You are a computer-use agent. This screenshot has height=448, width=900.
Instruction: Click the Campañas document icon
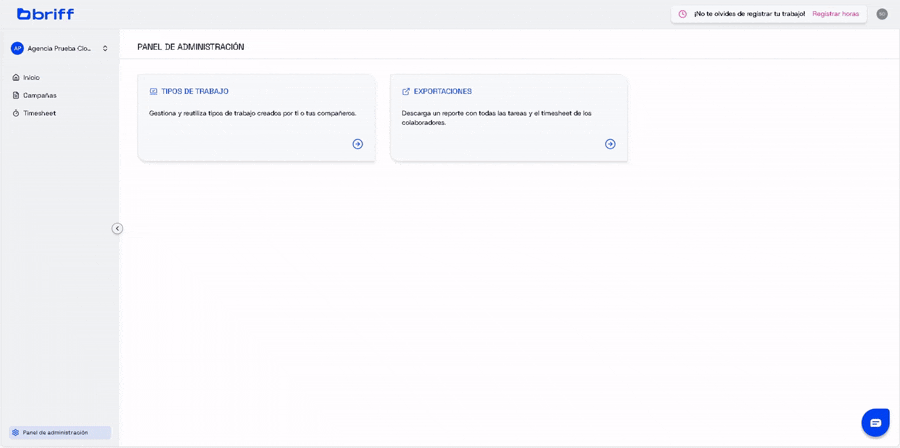(16, 95)
